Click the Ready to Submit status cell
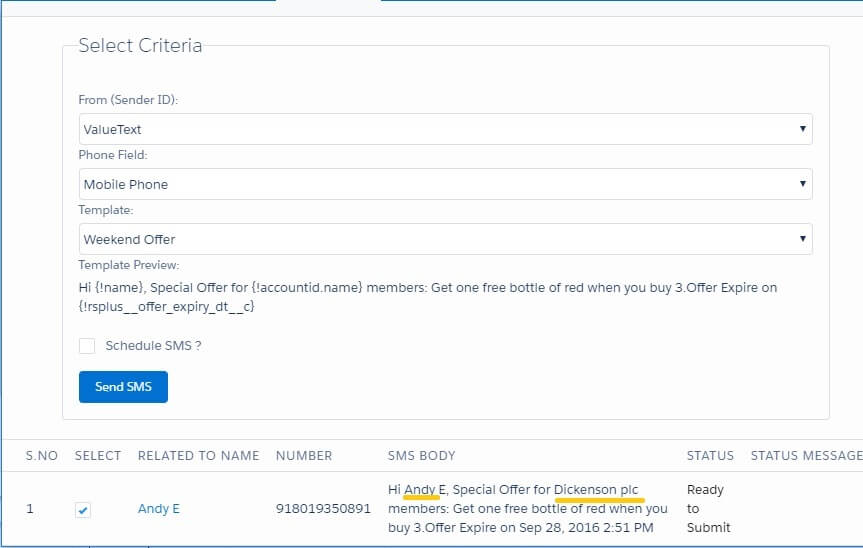Screen dimensions: 863x548 click(x=708, y=508)
